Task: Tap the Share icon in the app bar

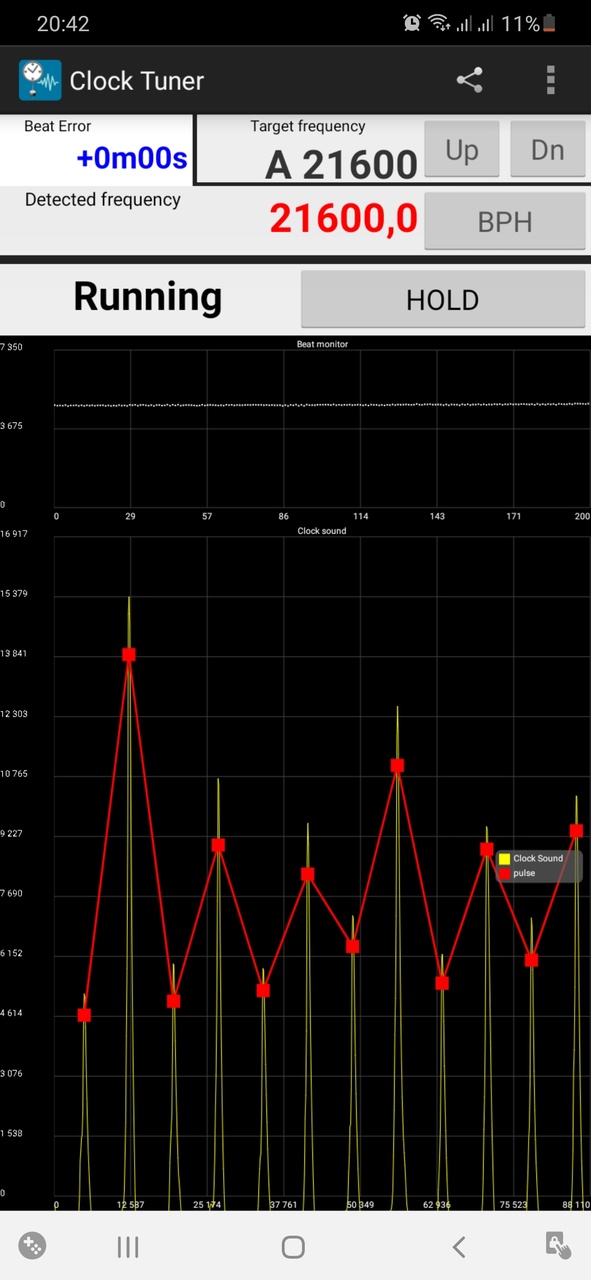Action: 470,80
